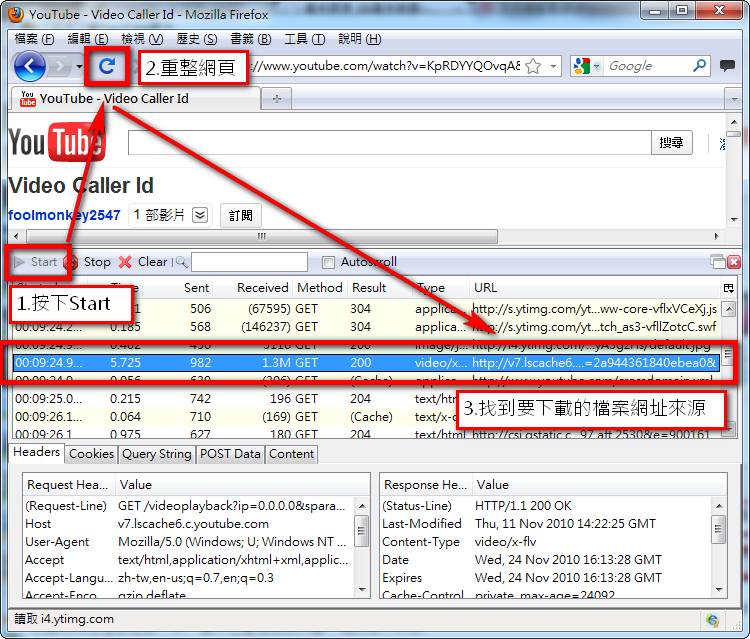Screen dimensions: 750x639
Task: Clear the request log with Clear
Action: 143,262
